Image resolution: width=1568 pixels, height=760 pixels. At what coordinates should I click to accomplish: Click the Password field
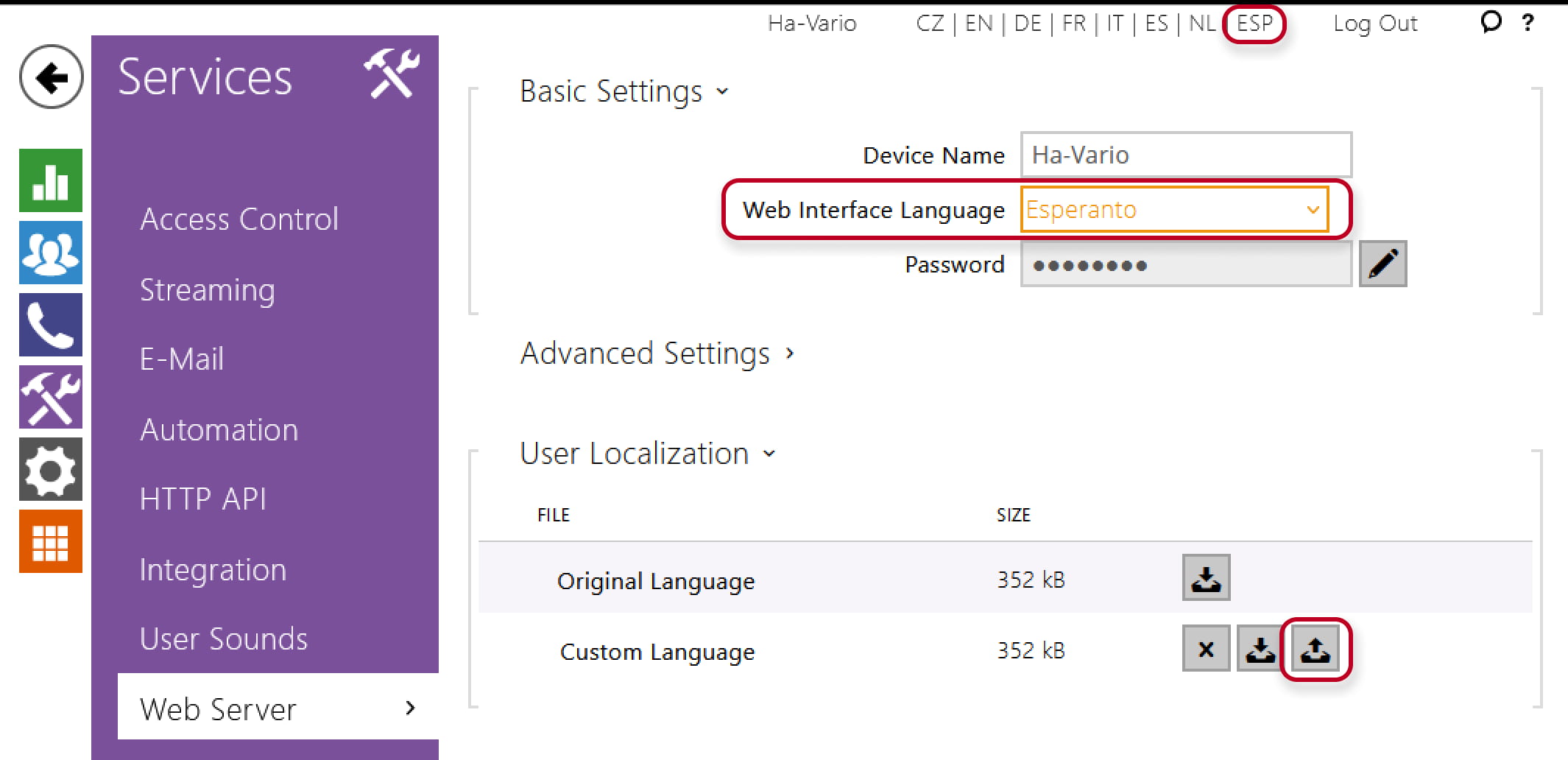coord(1186,264)
